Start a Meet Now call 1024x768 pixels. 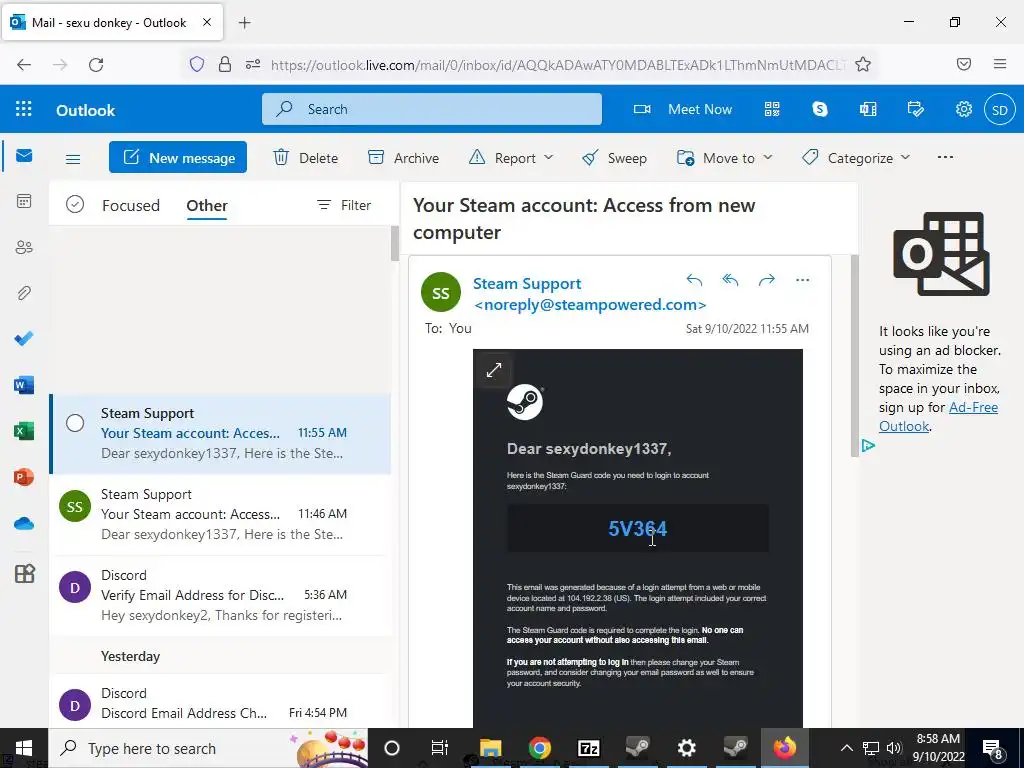(x=682, y=109)
